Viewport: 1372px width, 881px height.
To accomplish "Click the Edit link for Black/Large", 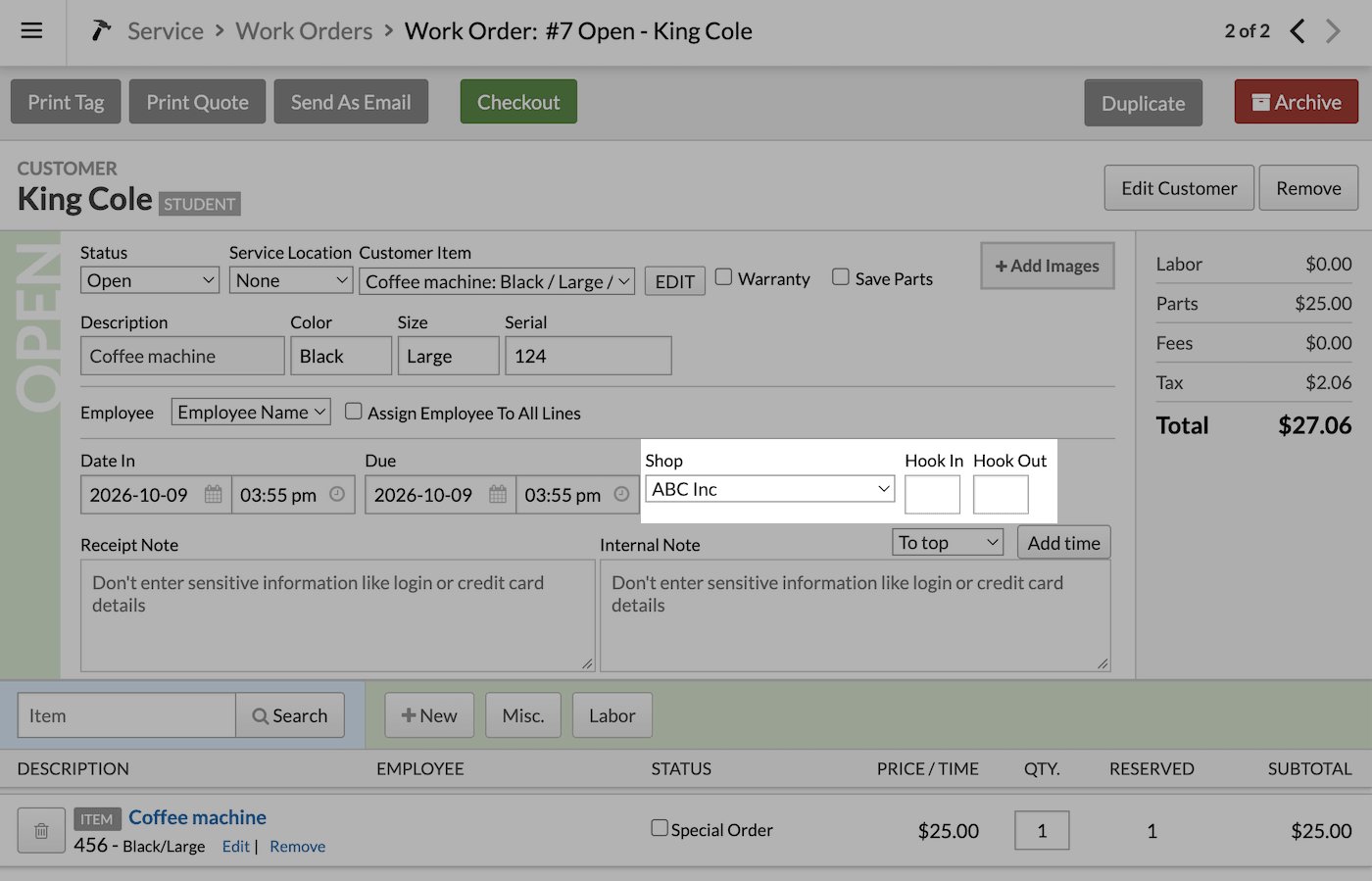I will tap(235, 846).
